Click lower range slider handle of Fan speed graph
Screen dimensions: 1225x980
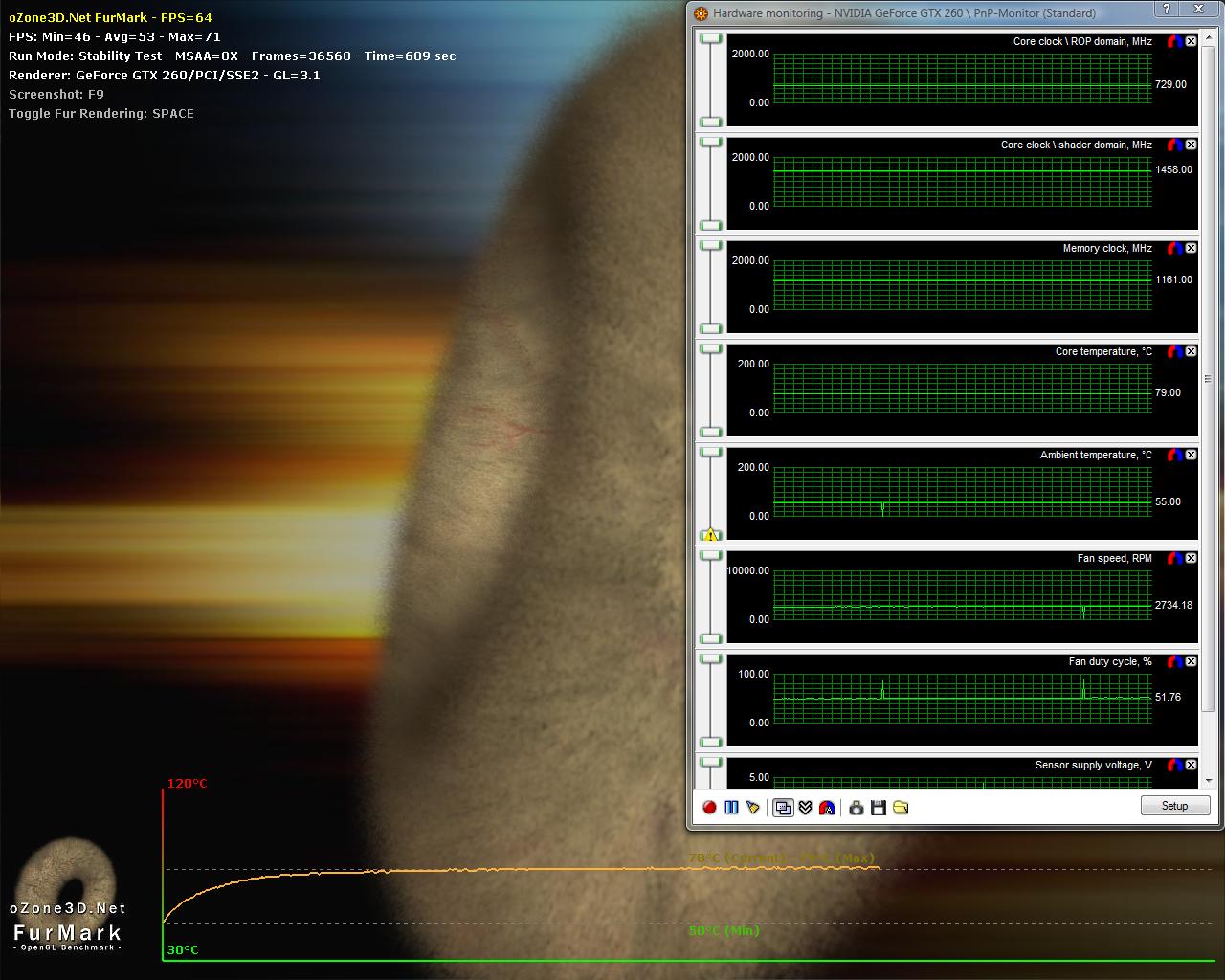click(710, 638)
